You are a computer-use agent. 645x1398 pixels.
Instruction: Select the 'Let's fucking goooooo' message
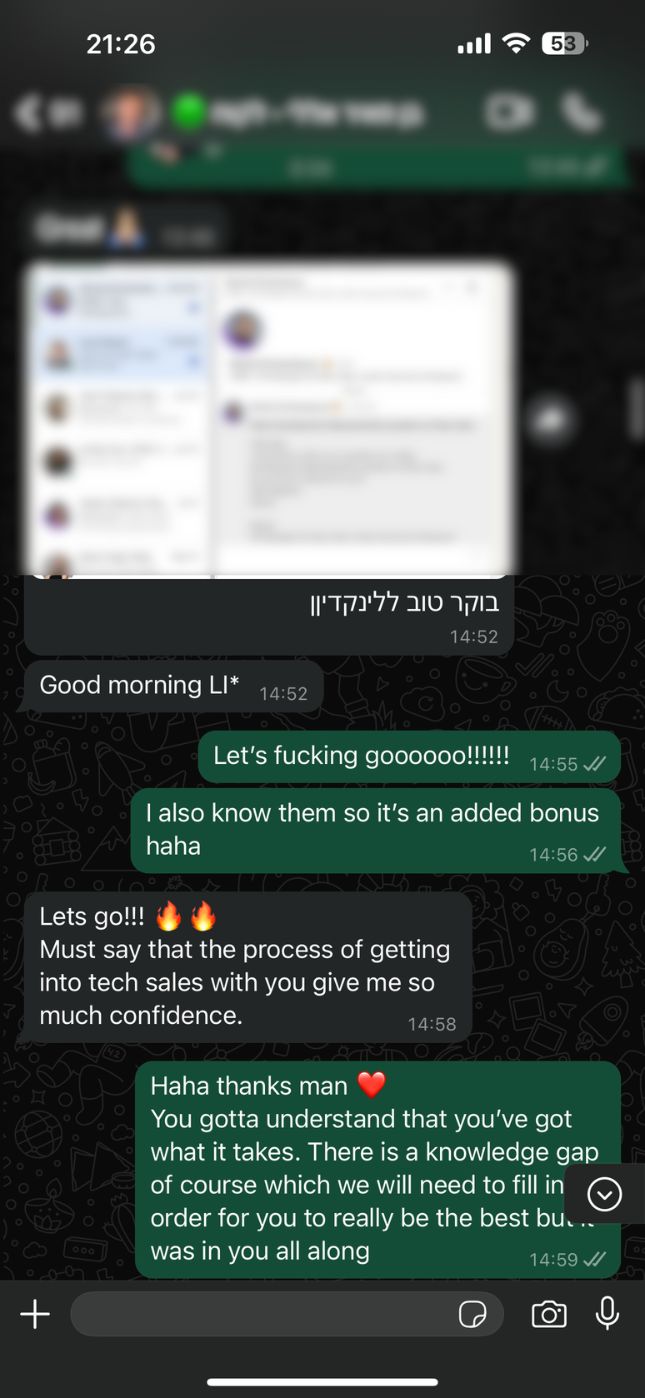(409, 757)
